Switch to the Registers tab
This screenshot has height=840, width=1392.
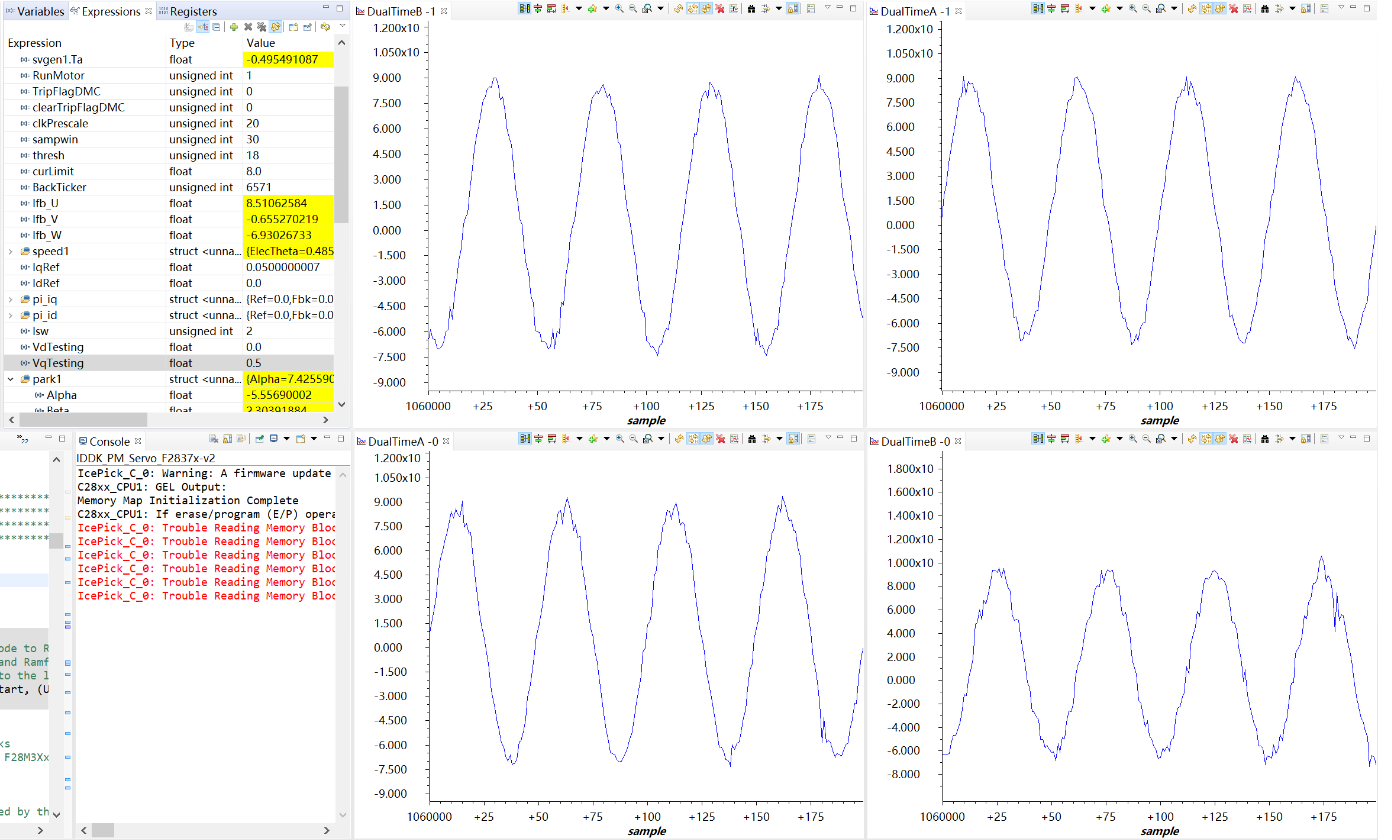187,11
